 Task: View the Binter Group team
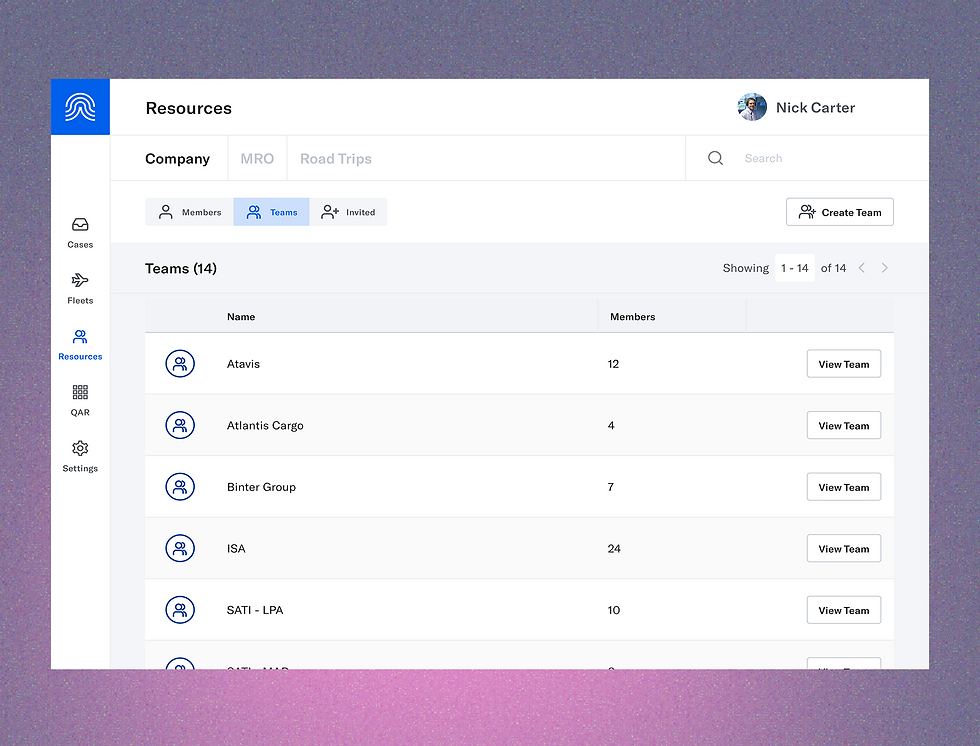(x=843, y=487)
